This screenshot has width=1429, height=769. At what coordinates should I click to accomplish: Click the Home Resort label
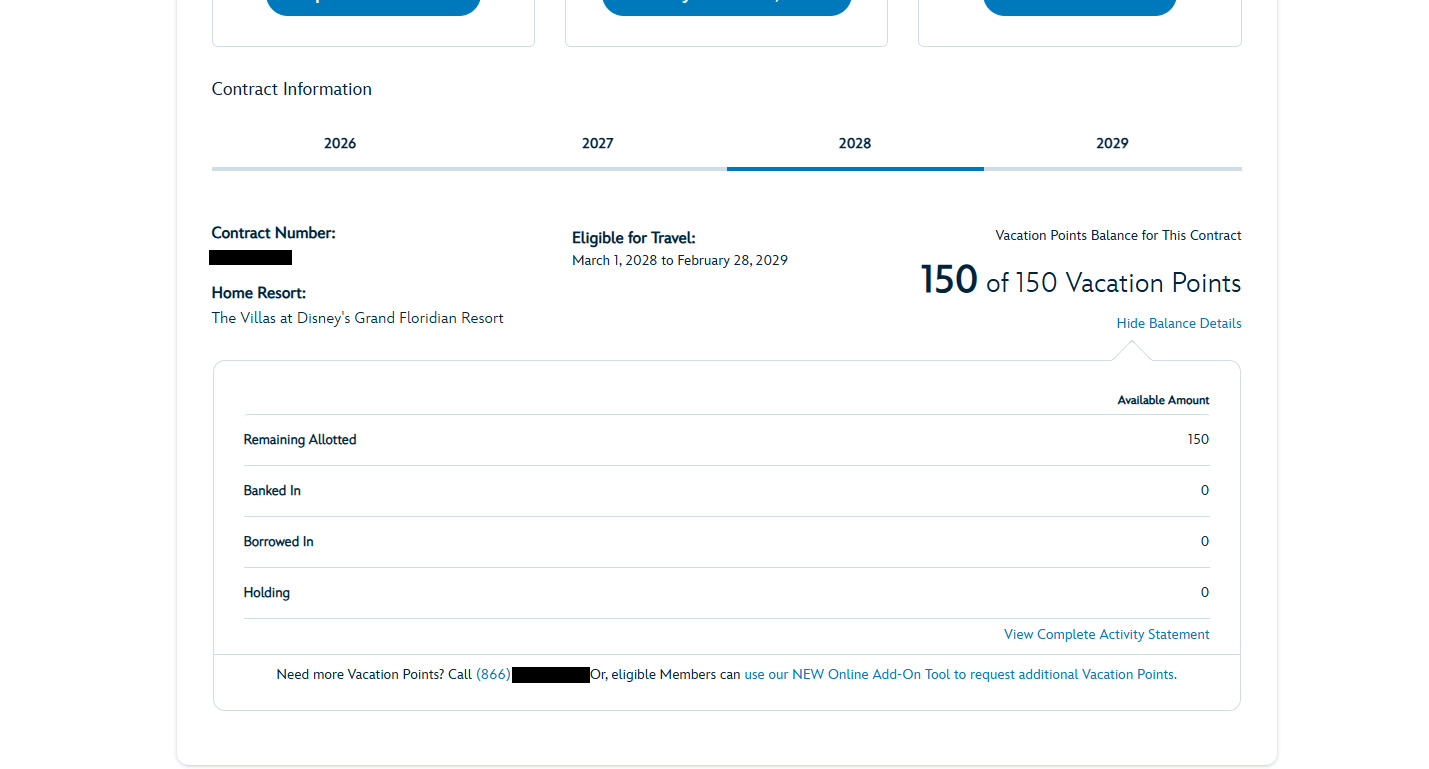click(259, 293)
